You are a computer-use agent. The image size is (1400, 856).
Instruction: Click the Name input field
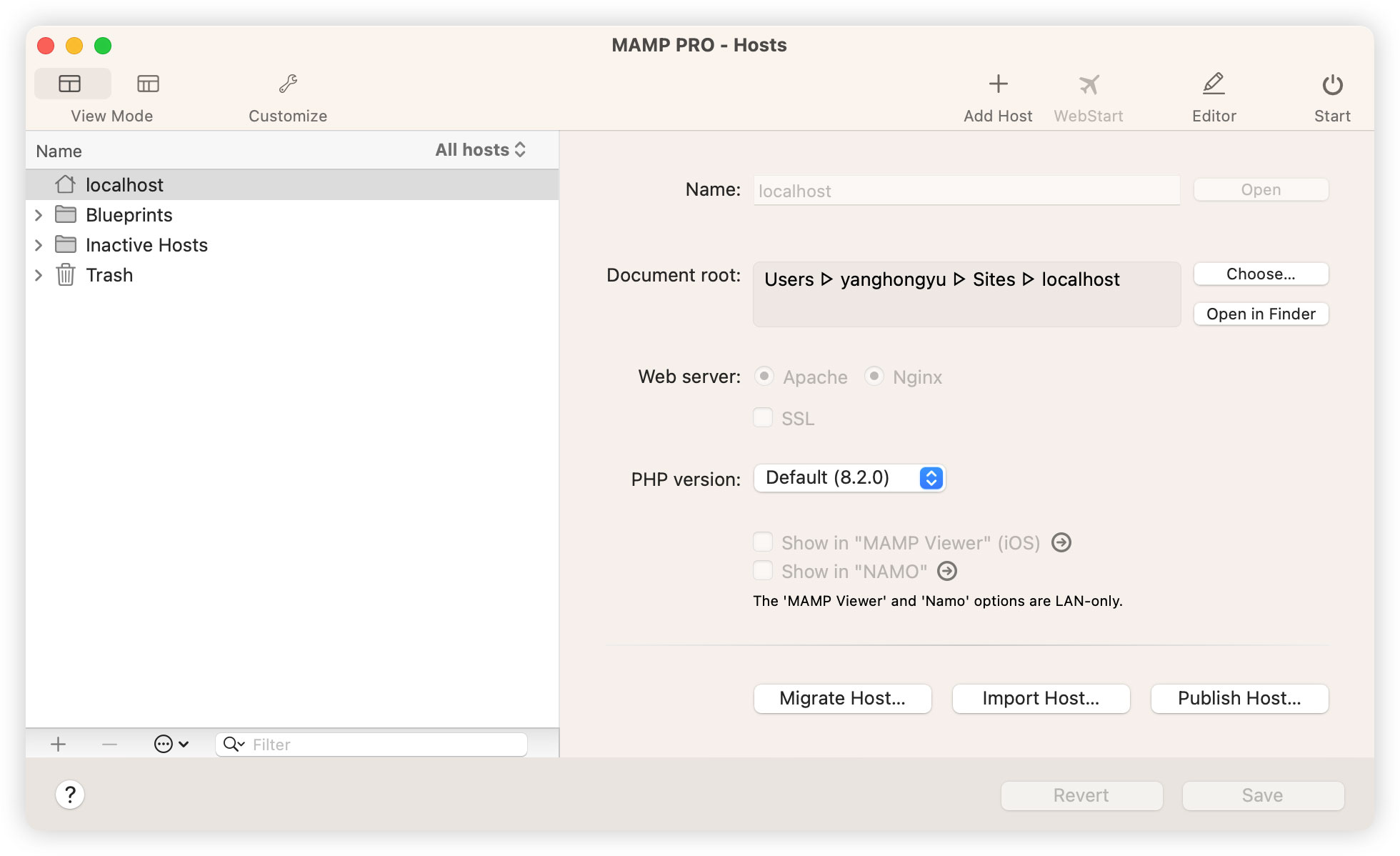(966, 191)
